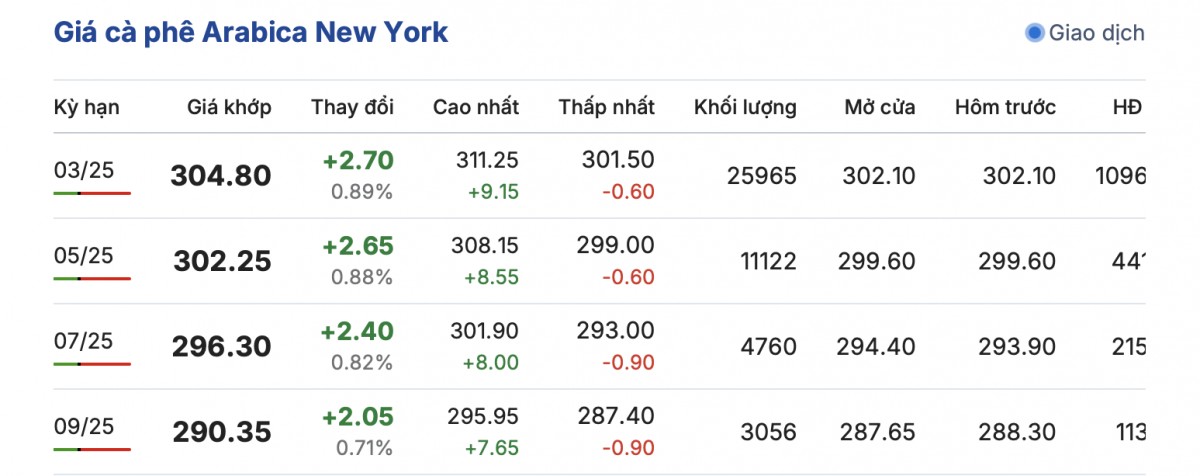Viewport: 1200px width, 476px height.
Task: Select the 05/25 contract term
Action: point(84,255)
